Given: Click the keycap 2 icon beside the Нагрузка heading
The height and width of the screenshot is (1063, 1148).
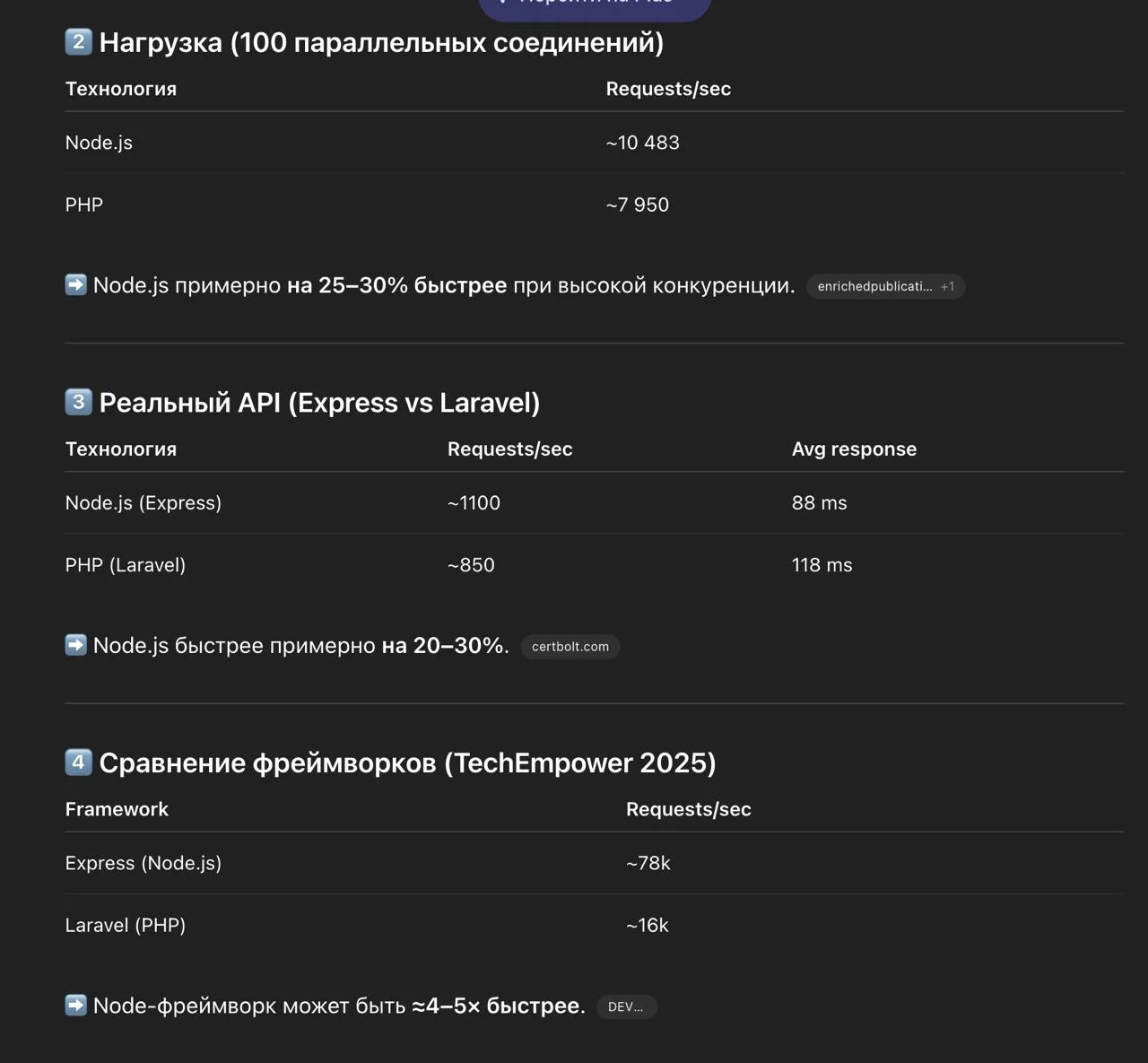Looking at the screenshot, I should coord(78,42).
